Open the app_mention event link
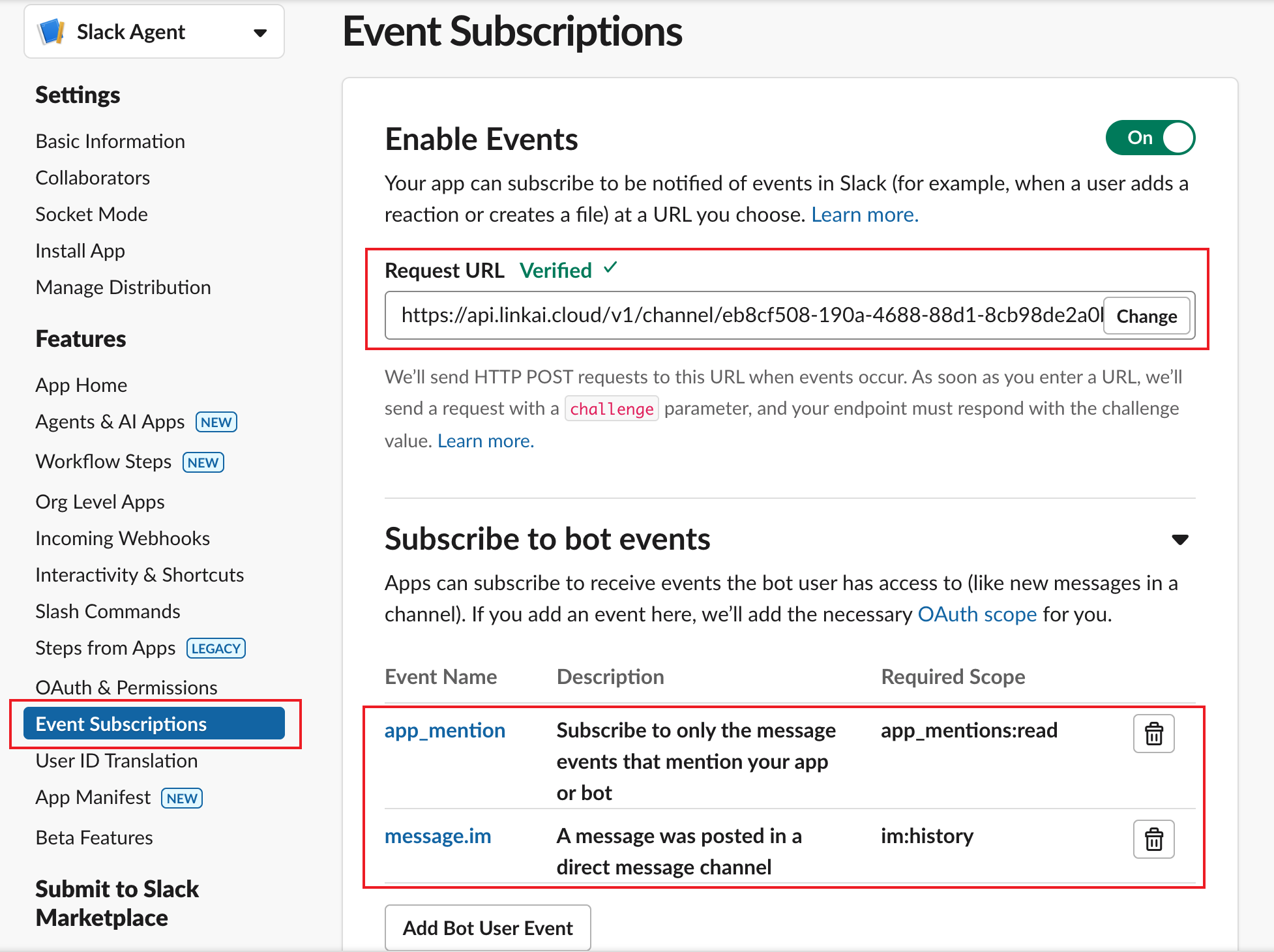The height and width of the screenshot is (952, 1274). pyautogui.click(x=445, y=731)
